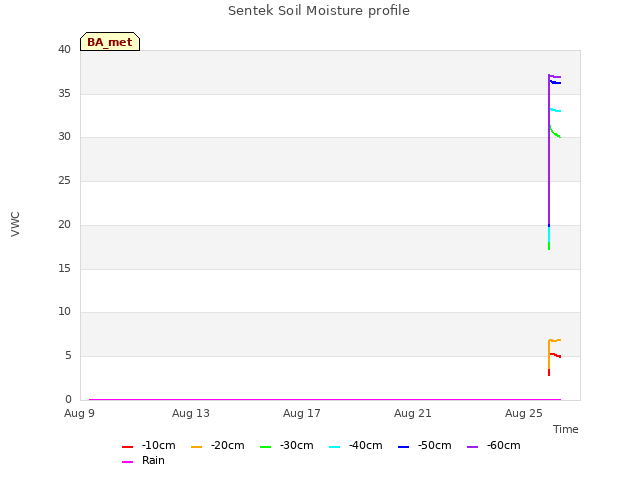Click the orange -20cm data line near 7

click(556, 340)
